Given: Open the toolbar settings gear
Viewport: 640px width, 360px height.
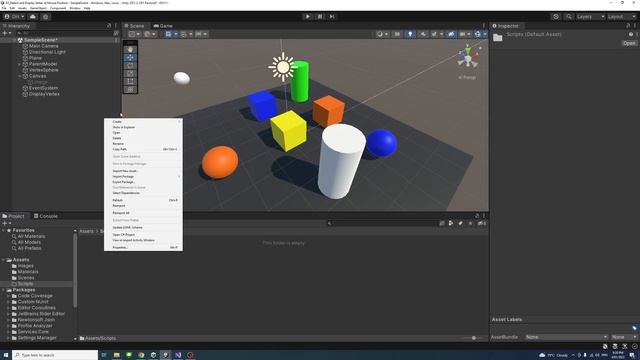Looking at the screenshot, I should point(46,17).
